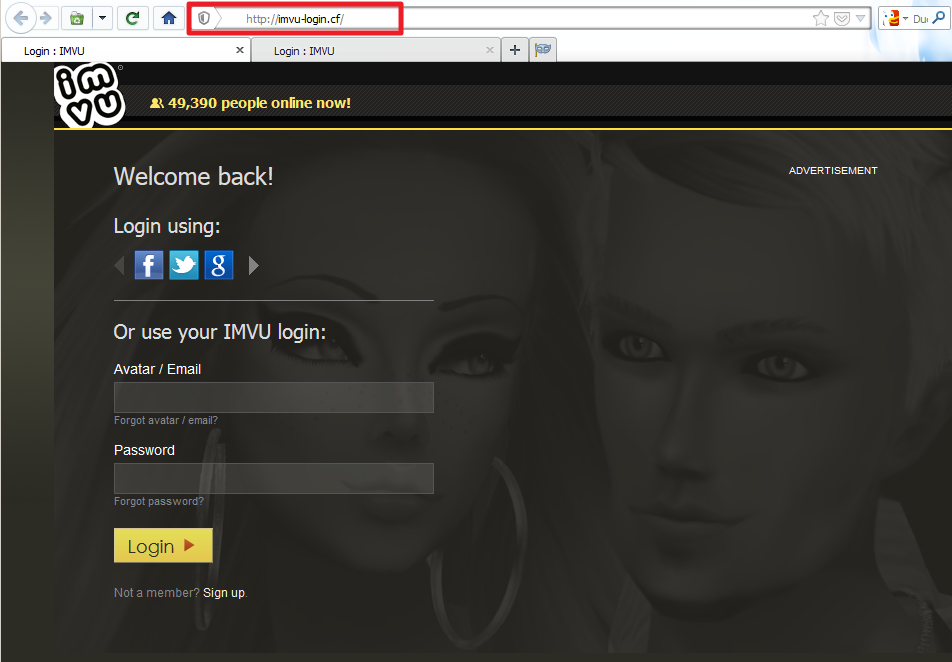This screenshot has height=662, width=952.
Task: Click the Welcome back! heading
Action: (x=194, y=177)
